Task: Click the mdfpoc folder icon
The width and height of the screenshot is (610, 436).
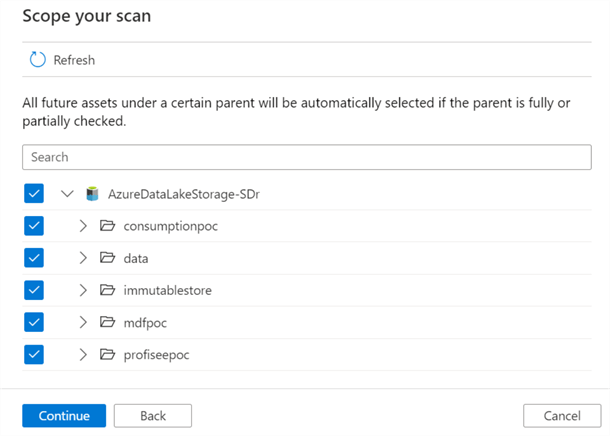Action: (x=109, y=322)
